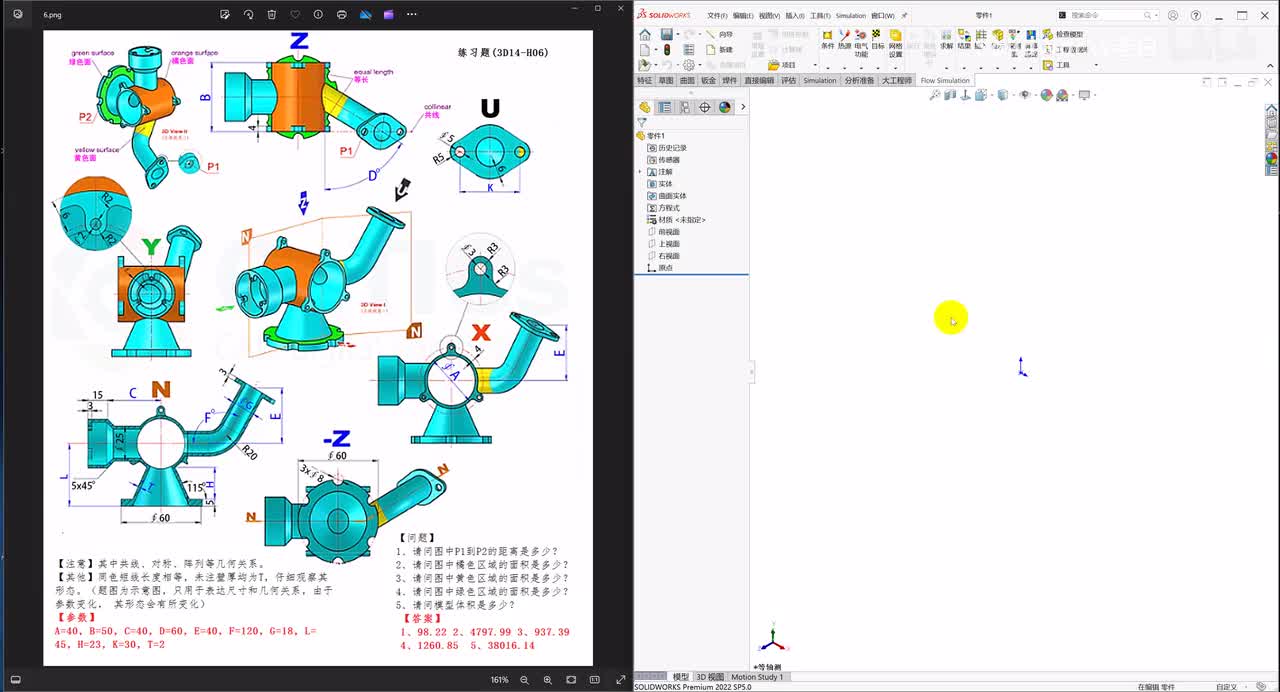Select 材质 <未指定> in feature tree

click(x=677, y=220)
